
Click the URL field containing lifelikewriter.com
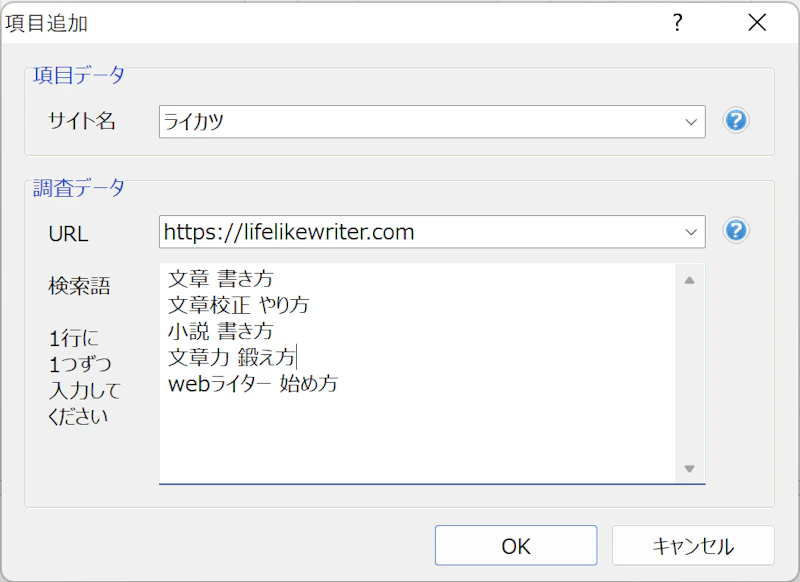tap(420, 232)
